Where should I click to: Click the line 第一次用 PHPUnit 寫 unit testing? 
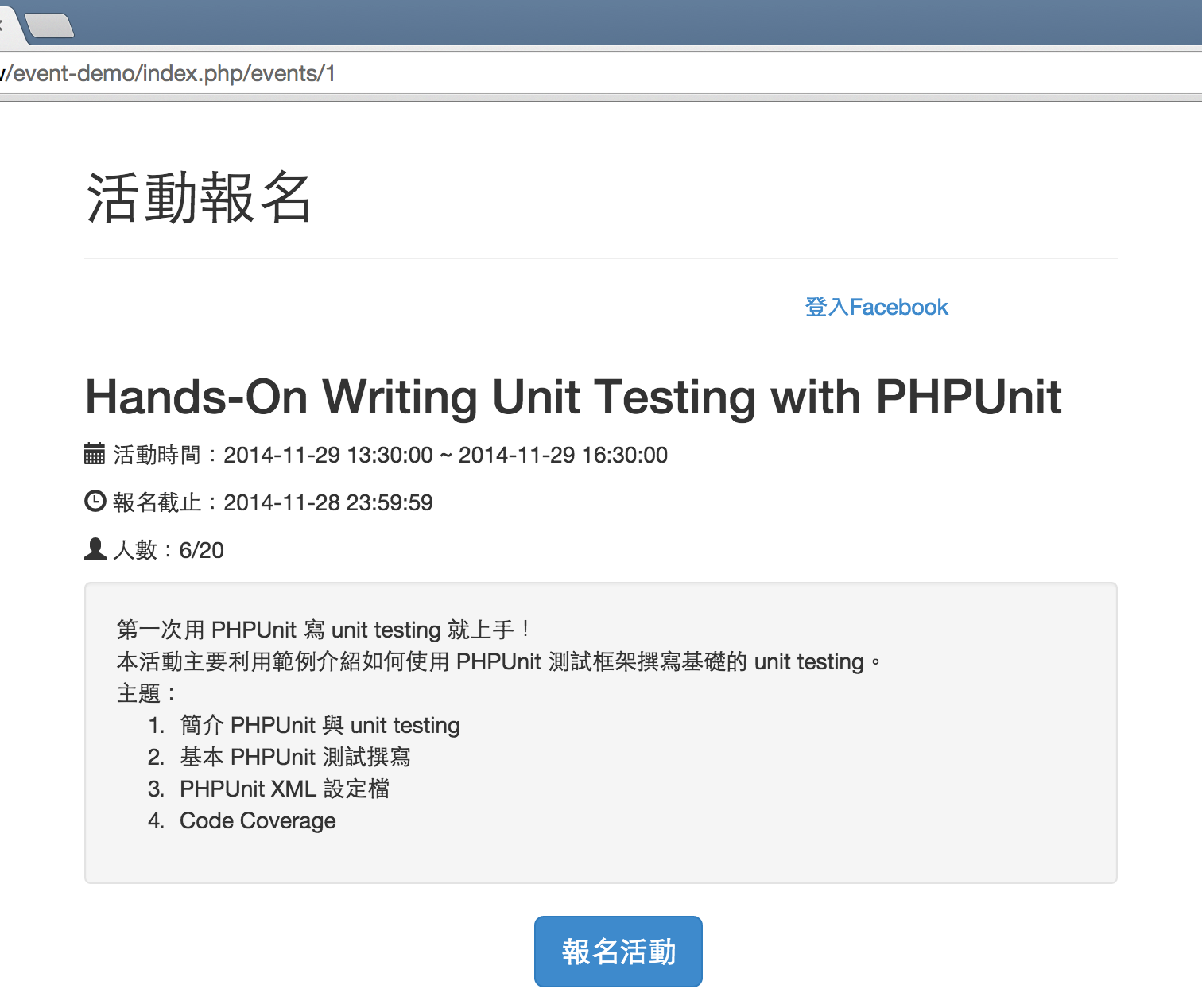(322, 630)
